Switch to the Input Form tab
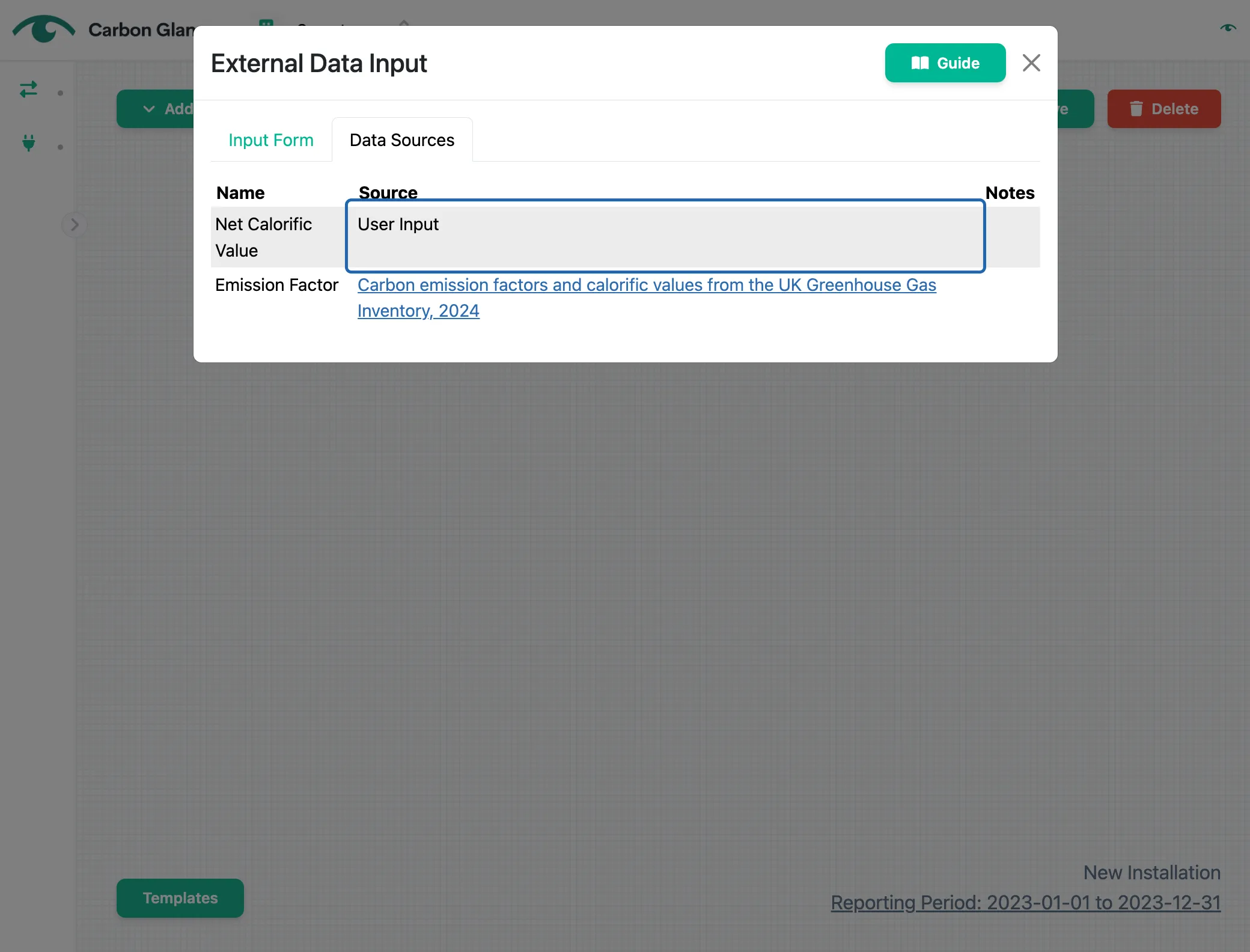 click(x=271, y=140)
